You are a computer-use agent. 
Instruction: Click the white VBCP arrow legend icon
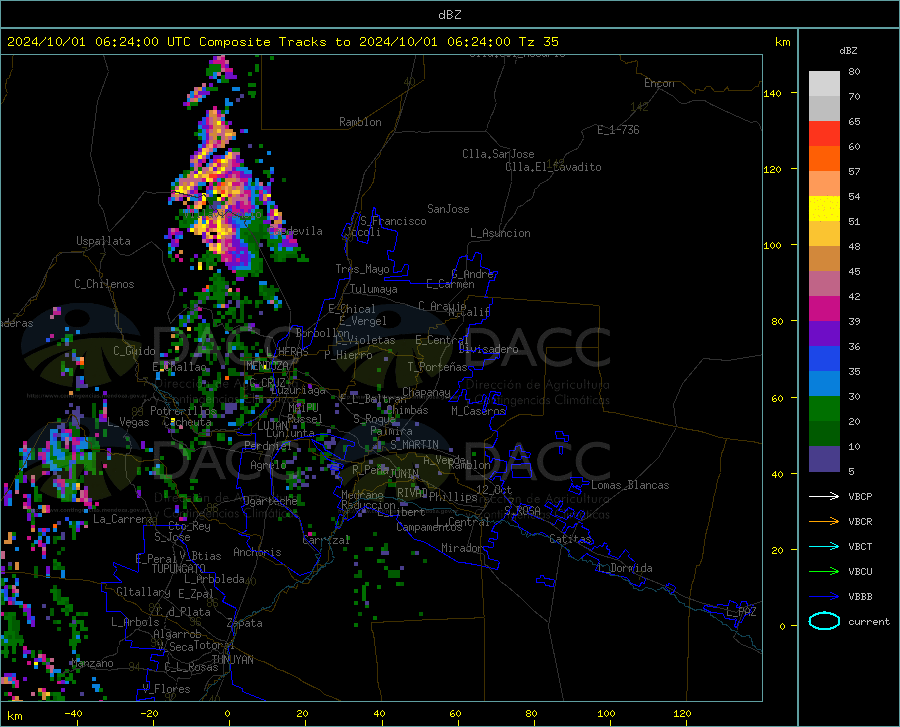click(824, 496)
